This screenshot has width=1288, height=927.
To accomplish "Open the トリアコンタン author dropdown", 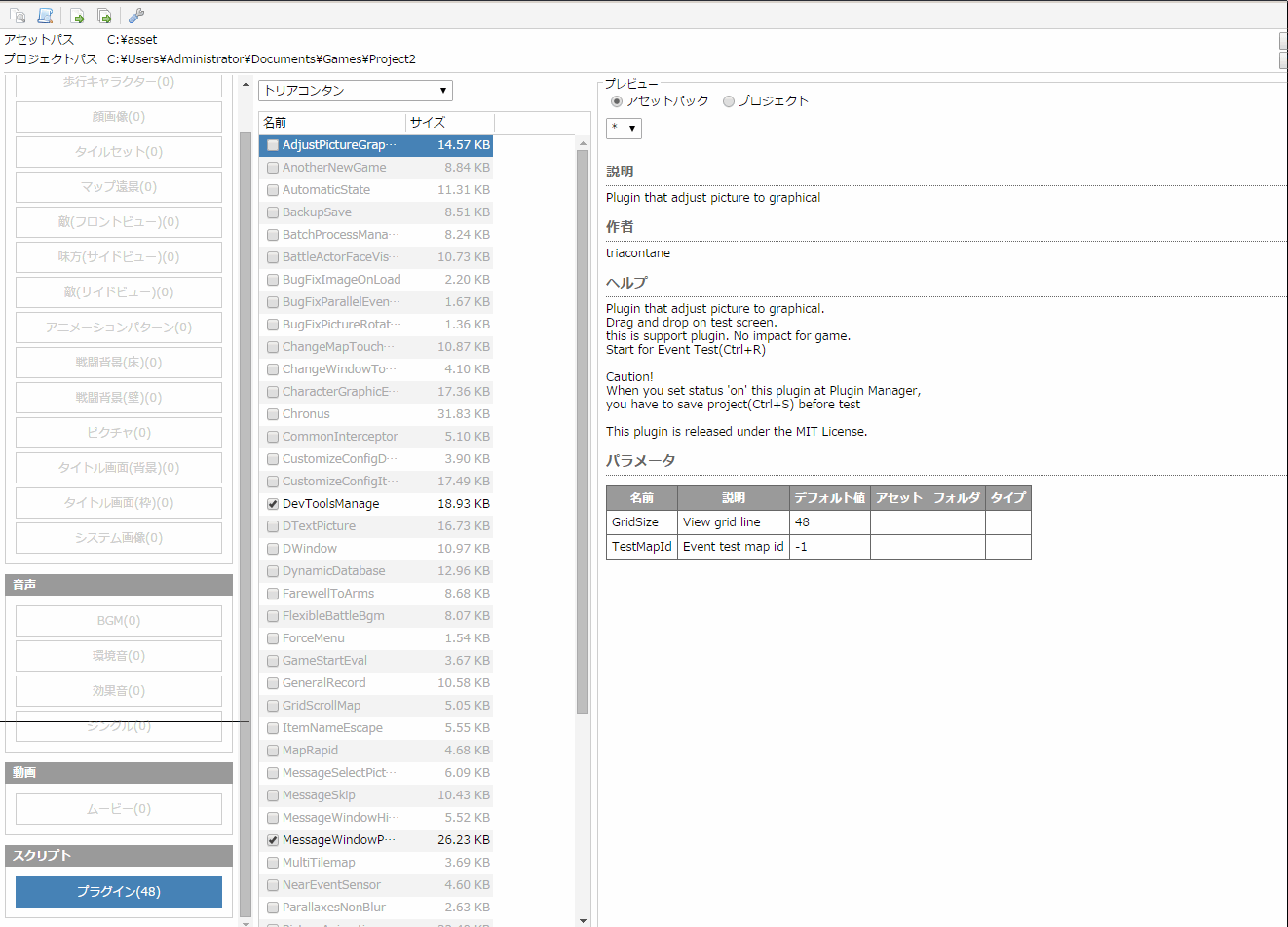I will (356, 91).
